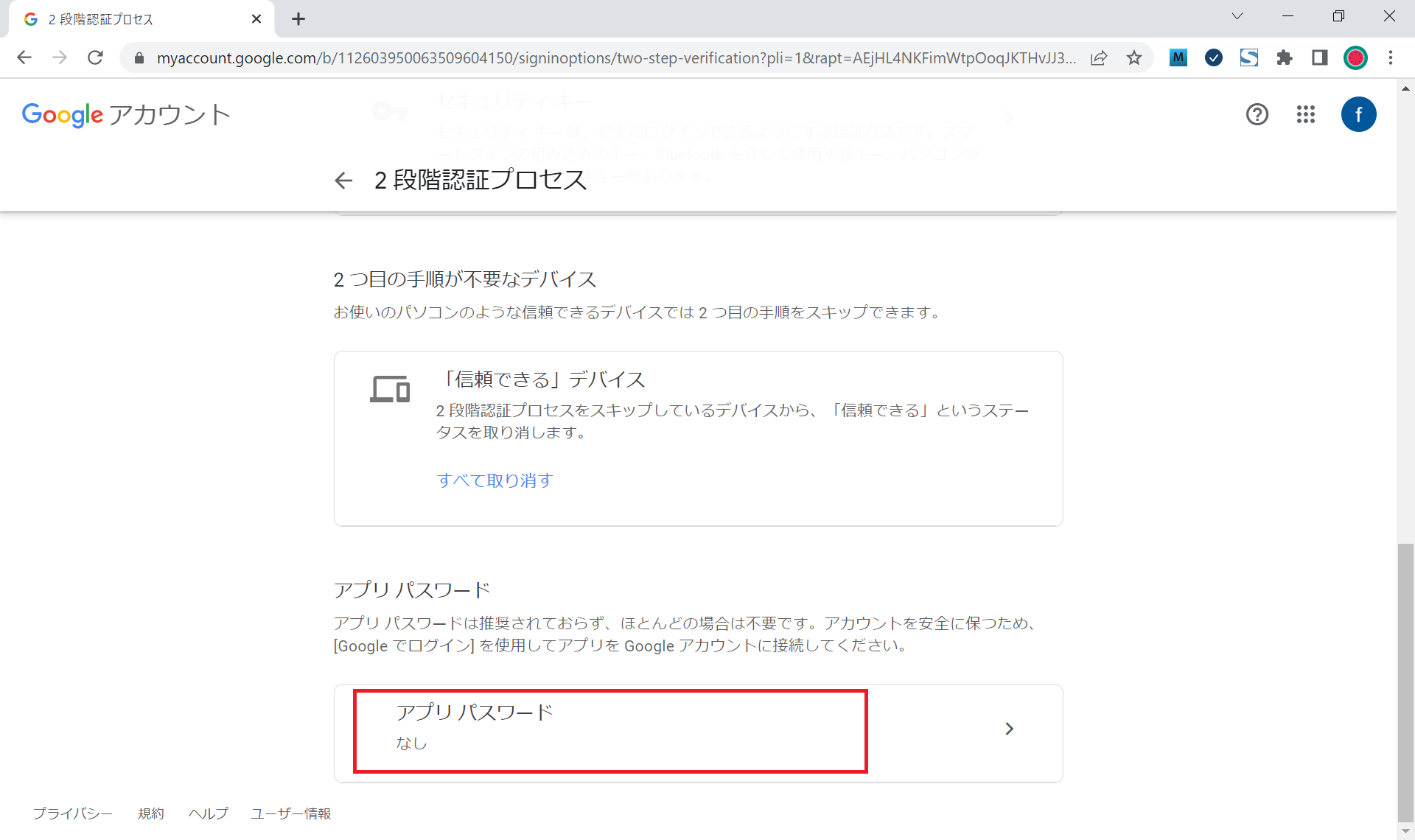Screen dimensions: 1415x840
Task: Bookmark this page with the star icon
Action: (1134, 57)
